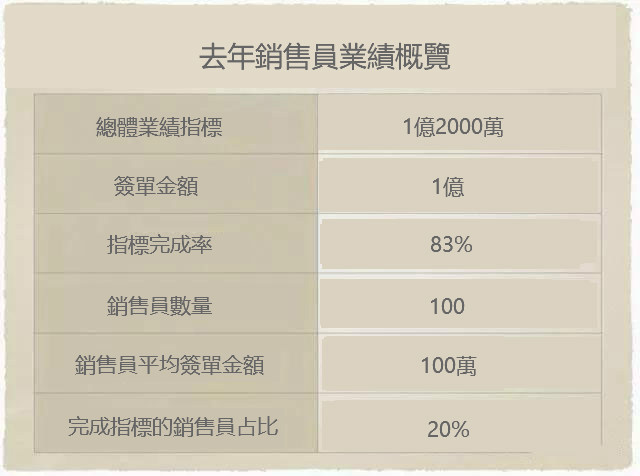Viewport: 640px width, 476px height.
Task: Select the 指標完成率 label cell
Action: click(x=176, y=243)
